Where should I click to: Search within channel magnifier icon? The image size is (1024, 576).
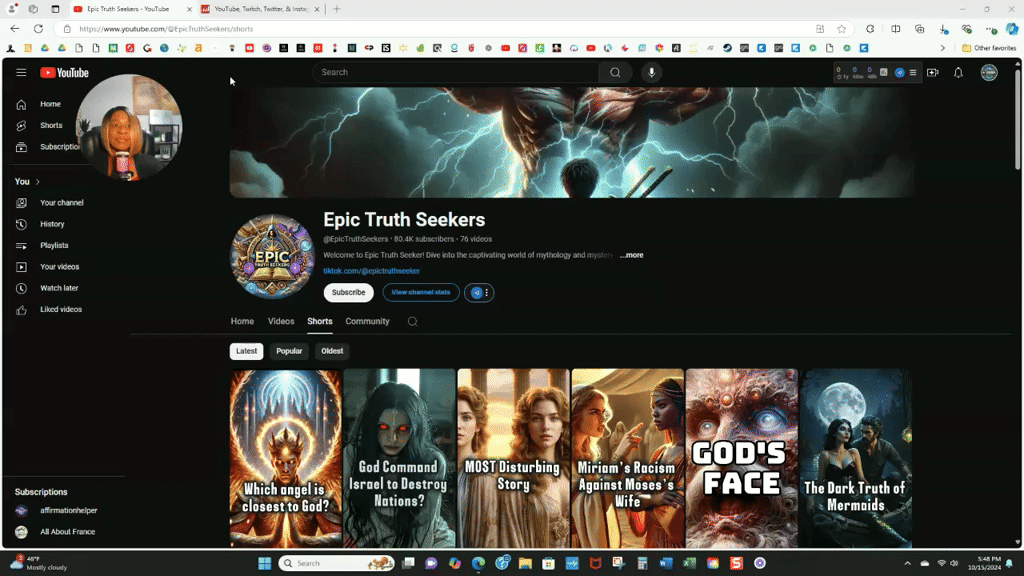coord(413,321)
